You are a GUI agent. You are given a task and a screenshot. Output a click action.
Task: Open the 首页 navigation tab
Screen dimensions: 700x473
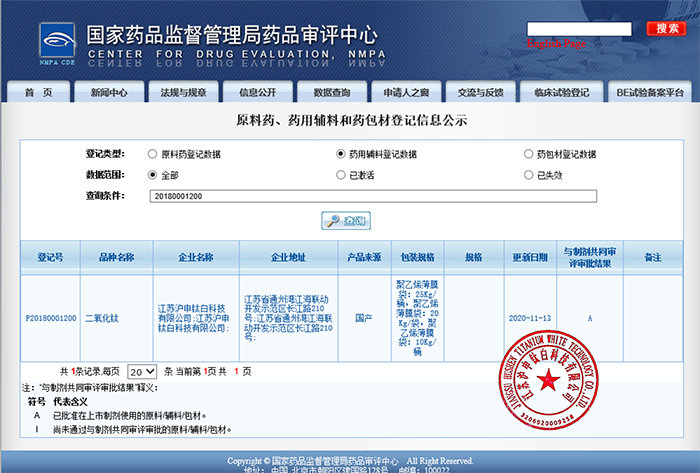coord(39,92)
